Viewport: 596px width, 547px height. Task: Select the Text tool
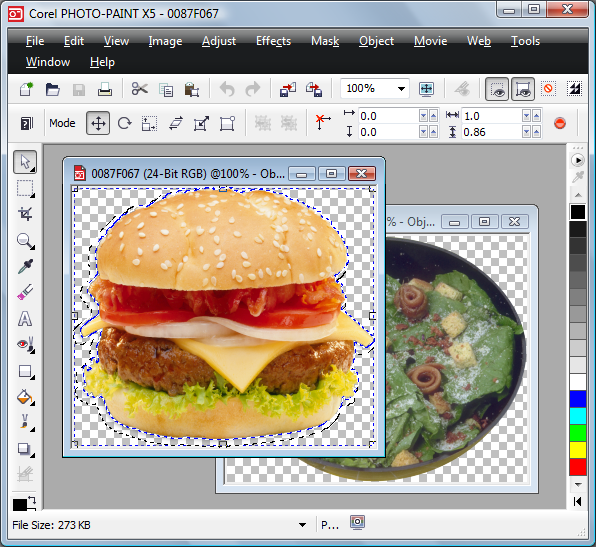(25, 319)
